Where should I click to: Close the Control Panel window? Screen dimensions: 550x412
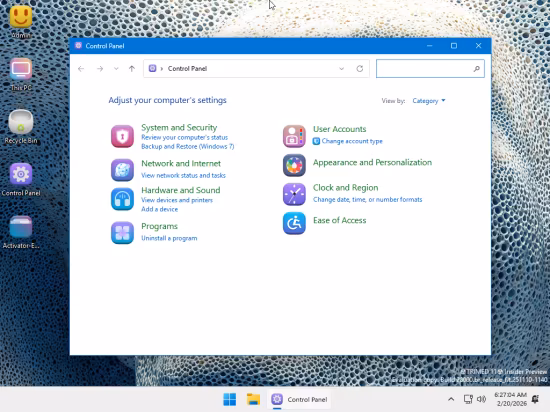click(x=478, y=46)
